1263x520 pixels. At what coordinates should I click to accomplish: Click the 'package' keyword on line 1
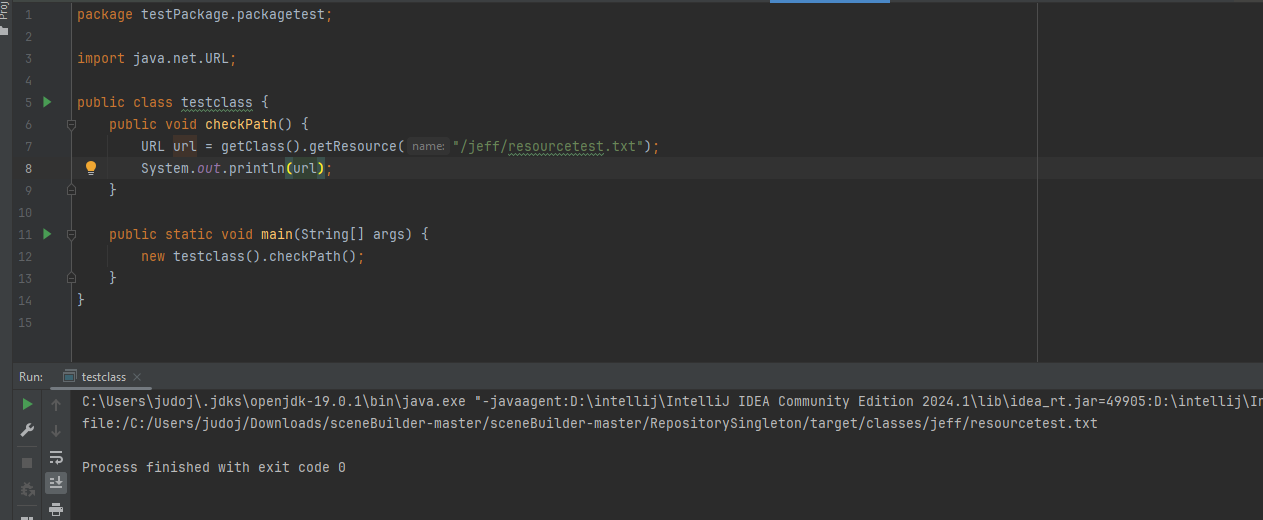click(105, 15)
